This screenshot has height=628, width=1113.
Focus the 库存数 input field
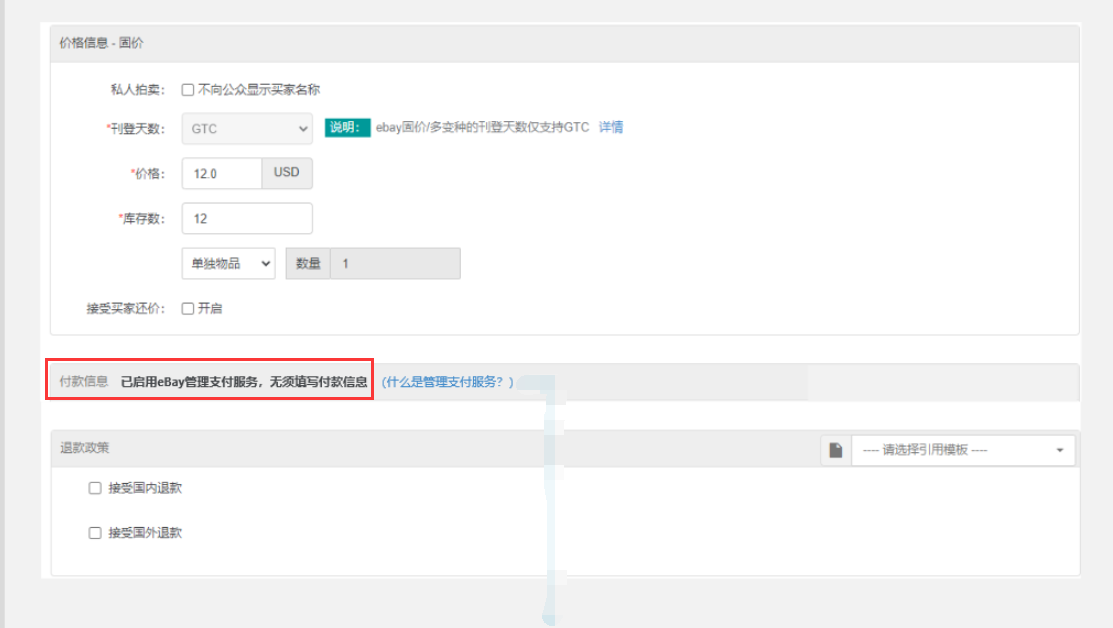click(247, 218)
